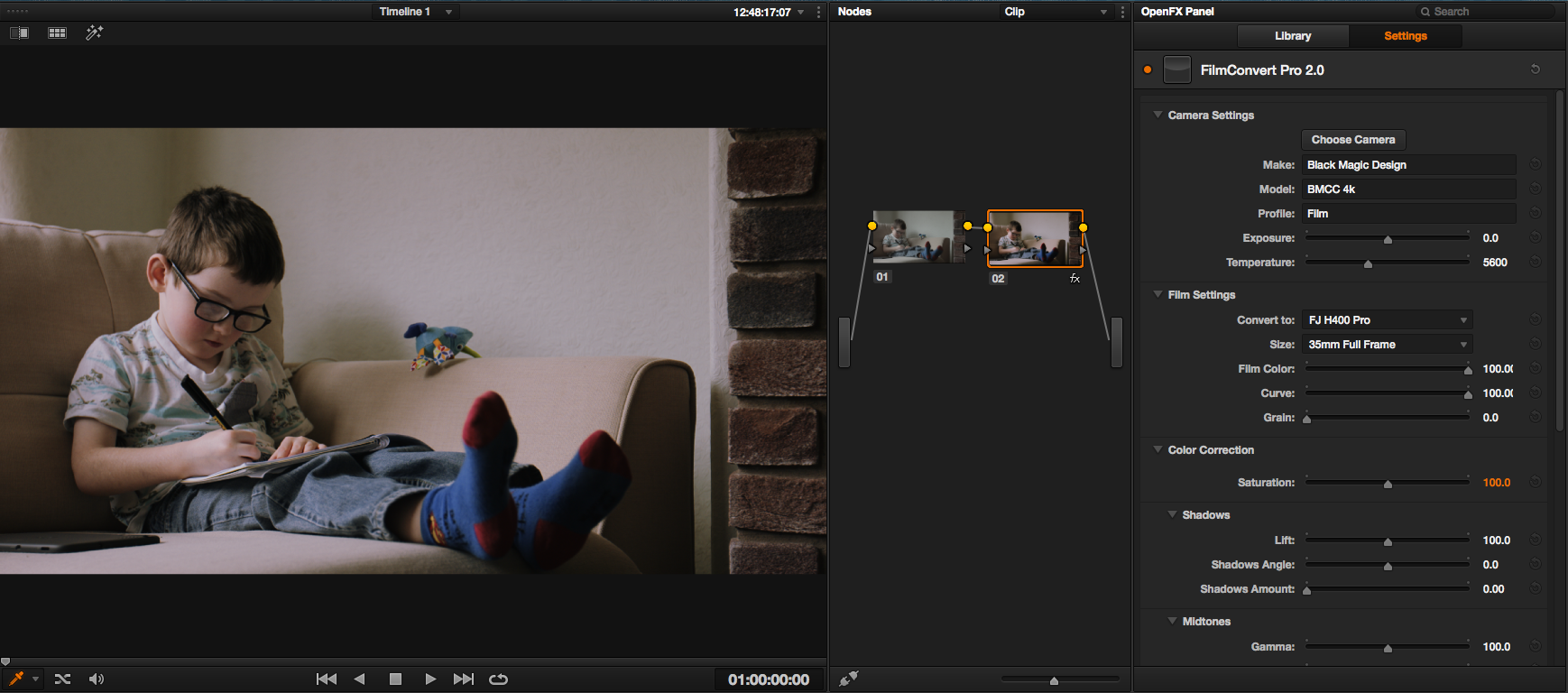Stop playback
1568x693 pixels.
[x=395, y=679]
